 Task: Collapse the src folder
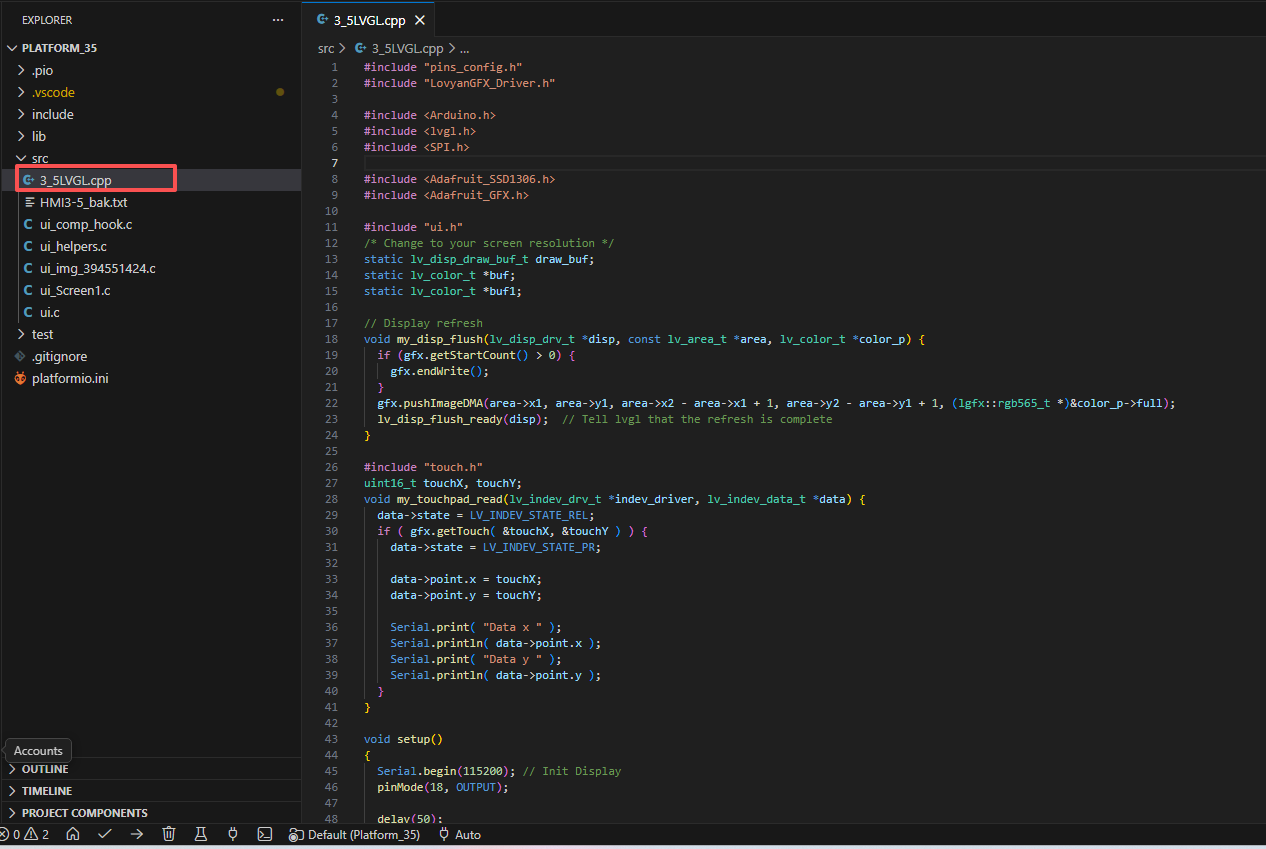click(39, 158)
